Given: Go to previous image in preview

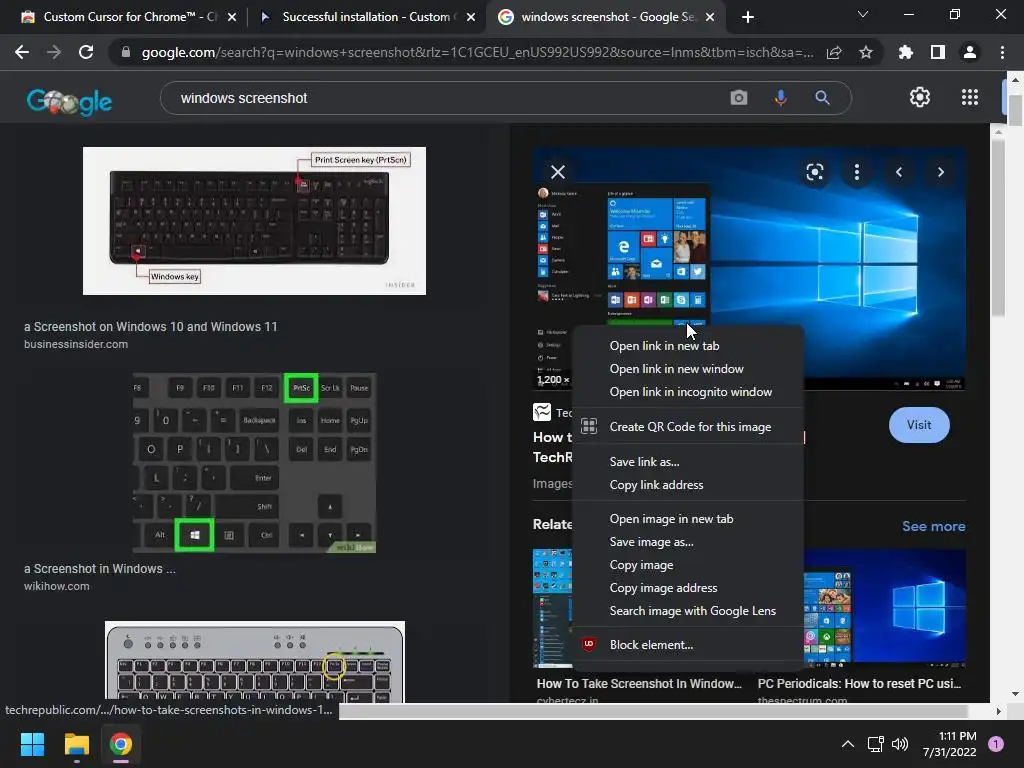Looking at the screenshot, I should click(x=899, y=172).
